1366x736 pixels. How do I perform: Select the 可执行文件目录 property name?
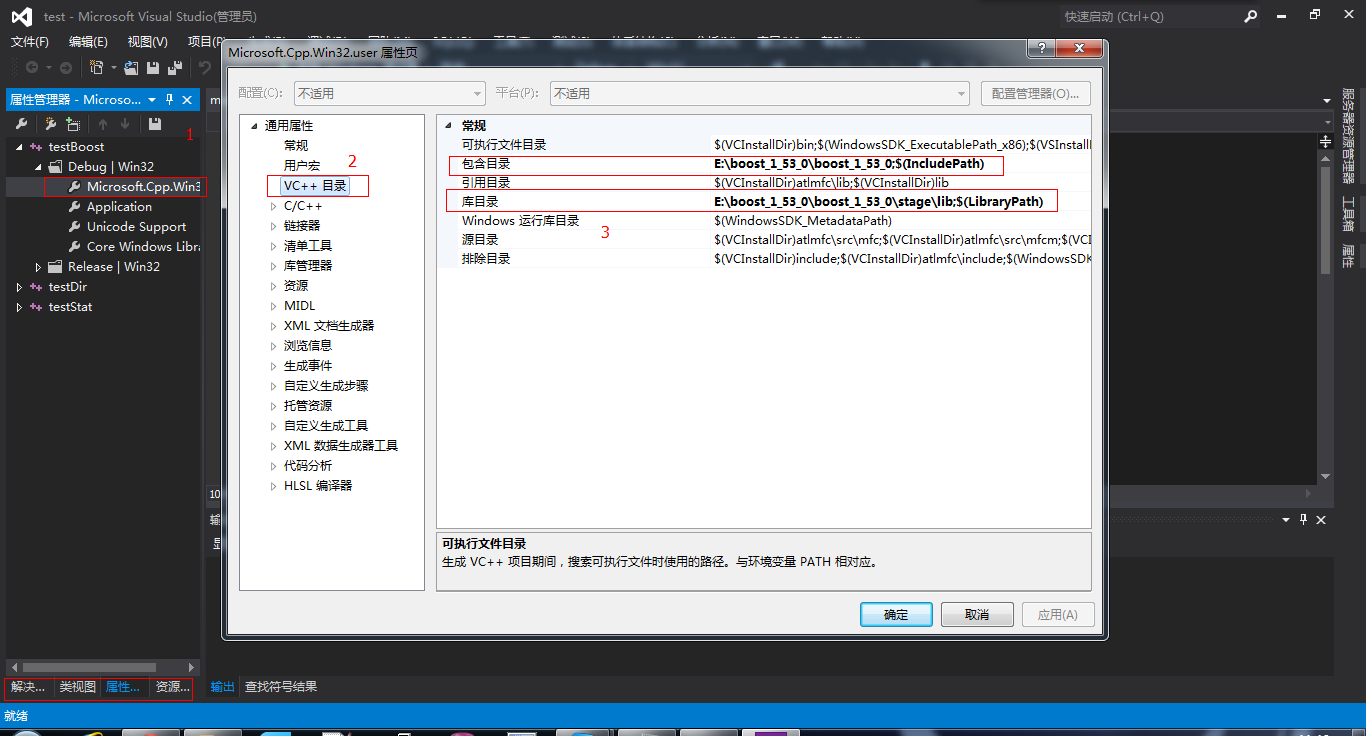pos(504,145)
